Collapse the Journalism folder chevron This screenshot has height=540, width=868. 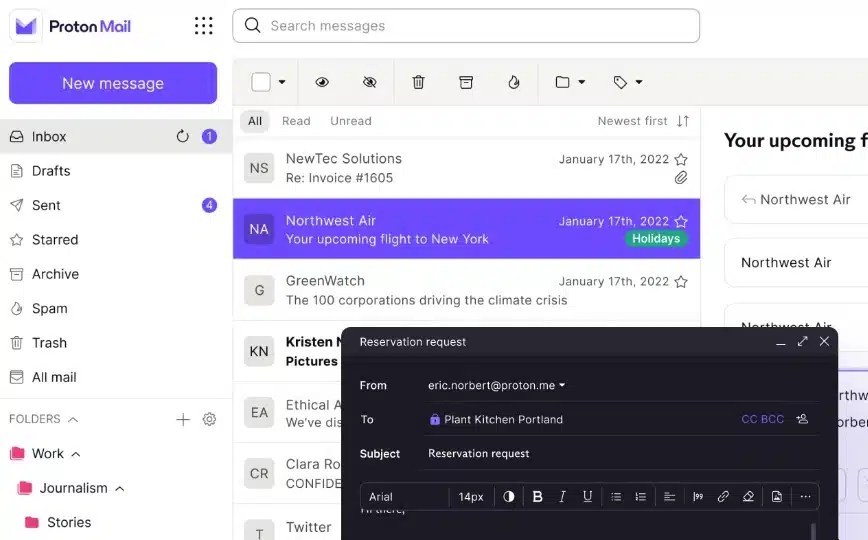120,488
